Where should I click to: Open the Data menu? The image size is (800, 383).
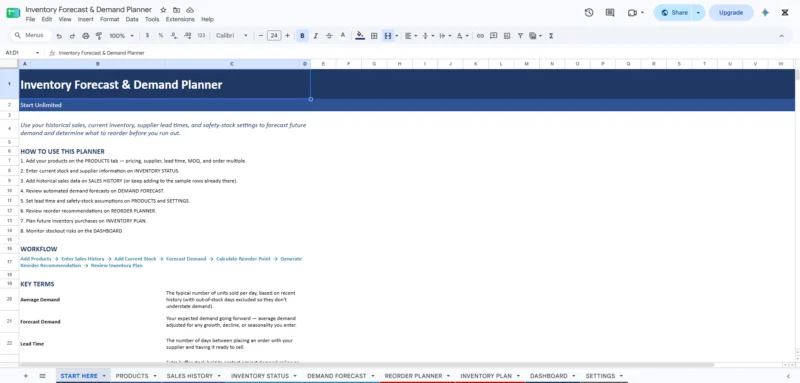coord(132,19)
